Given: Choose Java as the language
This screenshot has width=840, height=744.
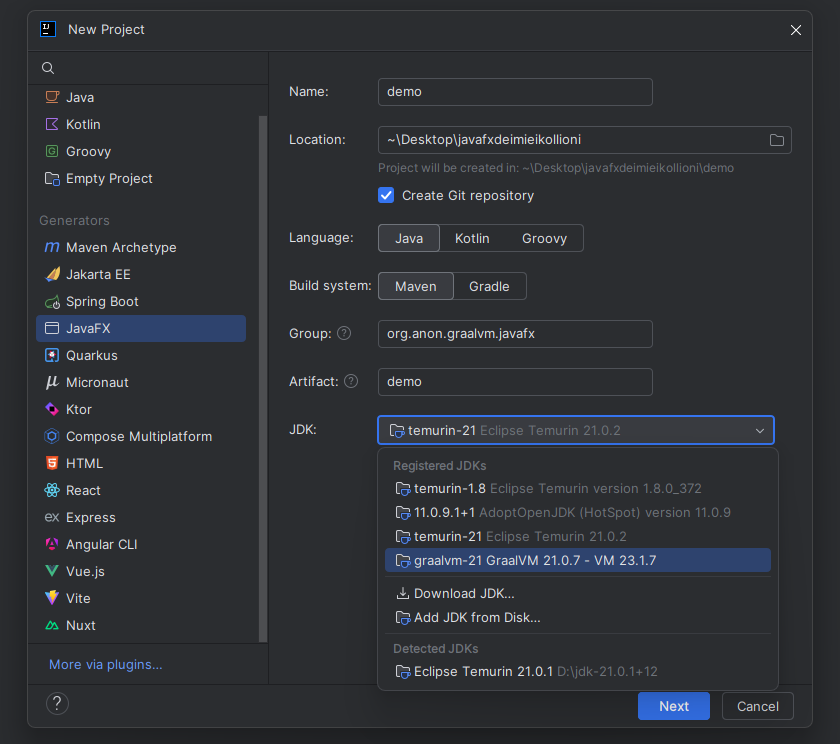Looking at the screenshot, I should click(409, 238).
